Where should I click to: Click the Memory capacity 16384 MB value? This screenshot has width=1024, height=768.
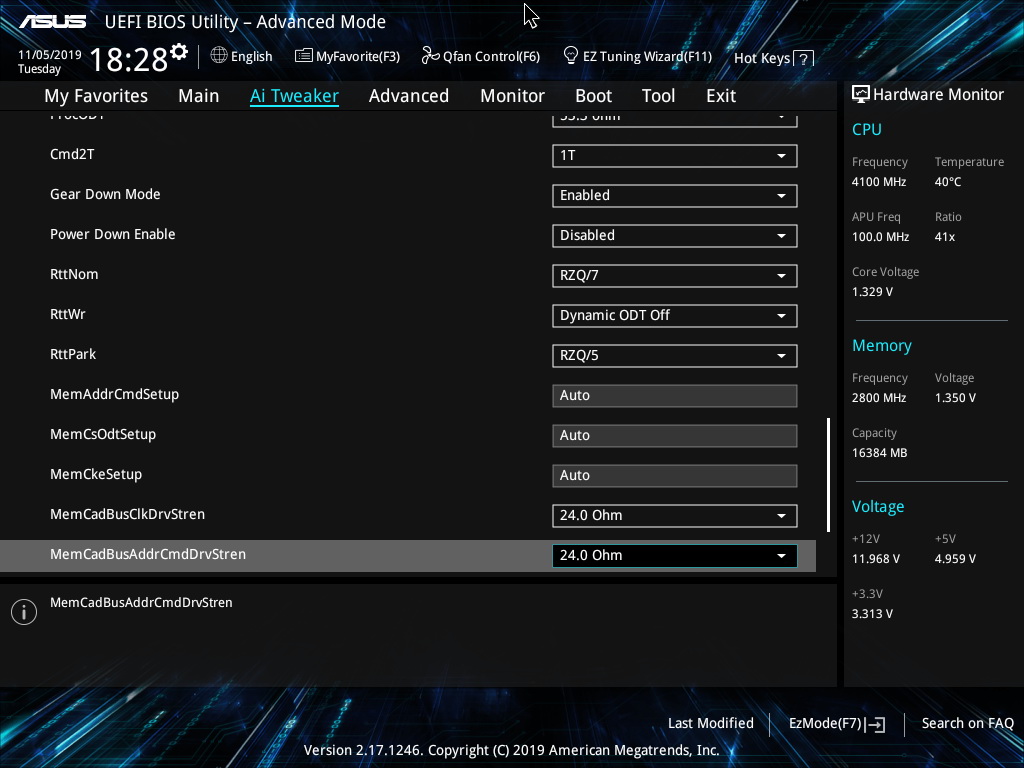tap(879, 453)
